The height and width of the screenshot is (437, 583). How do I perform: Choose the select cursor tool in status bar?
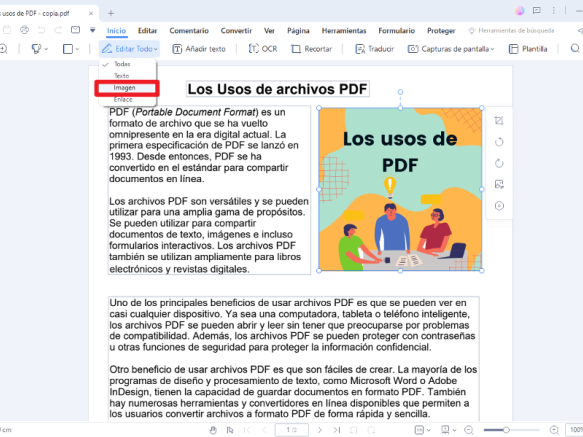pyautogui.click(x=230, y=430)
